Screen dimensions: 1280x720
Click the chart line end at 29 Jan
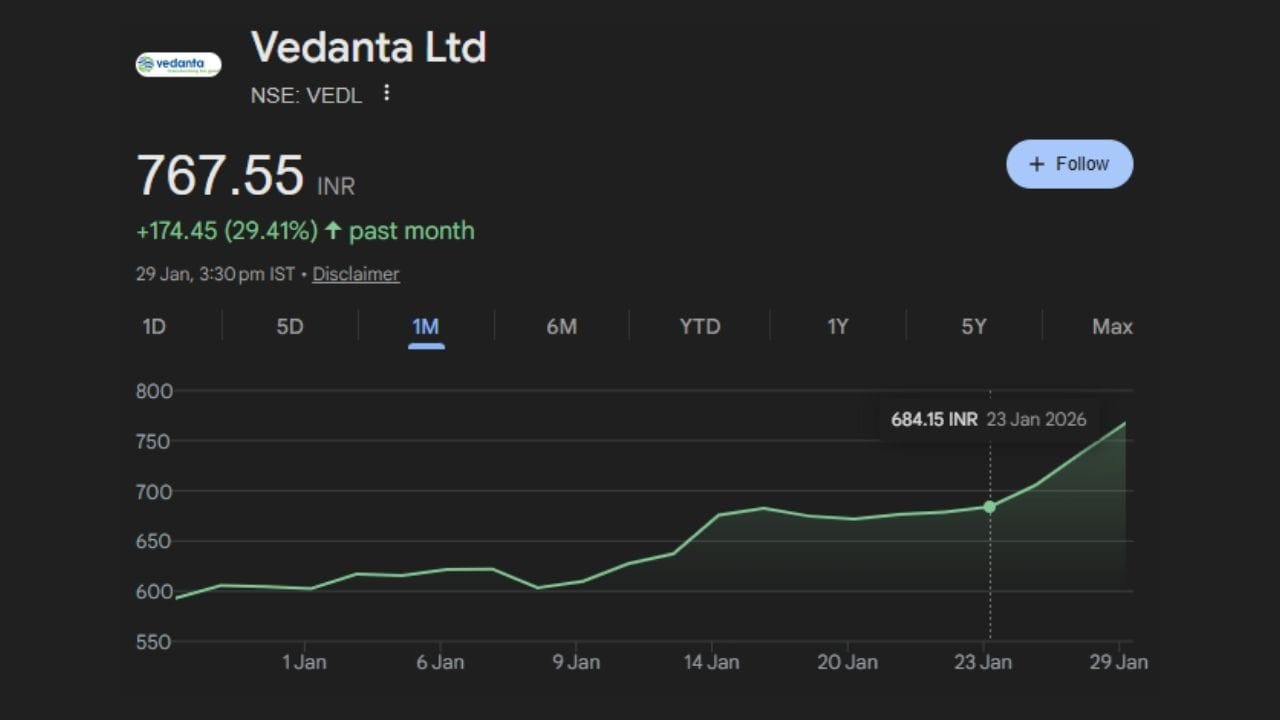pyautogui.click(x=1125, y=423)
